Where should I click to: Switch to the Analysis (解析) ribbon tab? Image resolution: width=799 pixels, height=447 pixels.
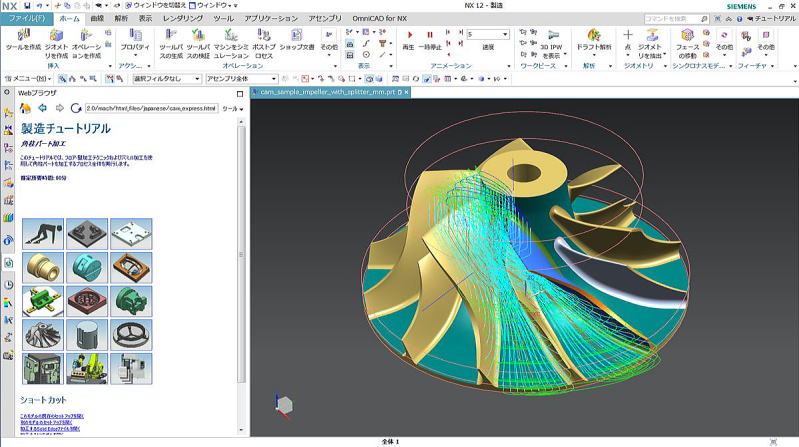[121, 18]
